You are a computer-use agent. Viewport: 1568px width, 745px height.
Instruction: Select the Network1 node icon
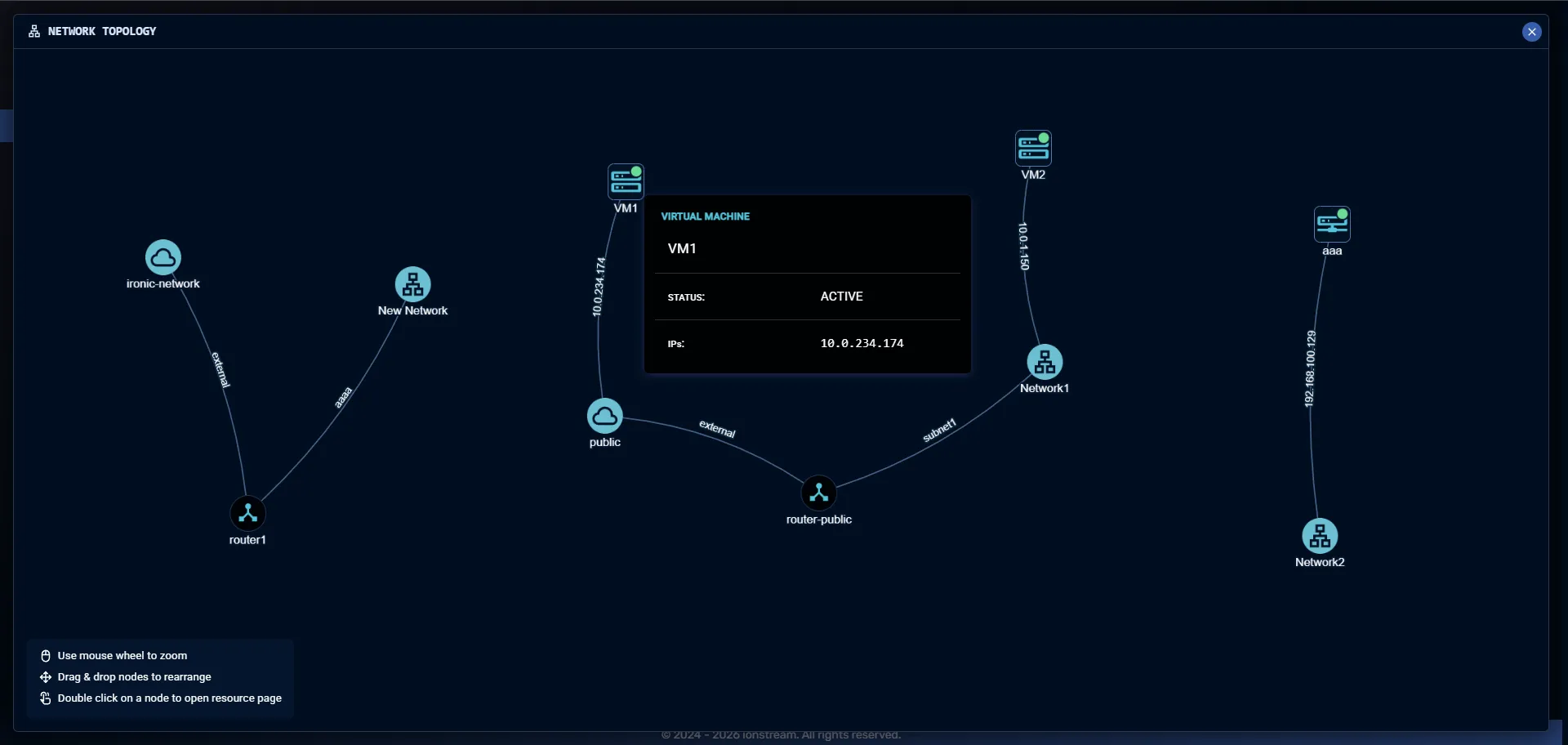(1045, 362)
